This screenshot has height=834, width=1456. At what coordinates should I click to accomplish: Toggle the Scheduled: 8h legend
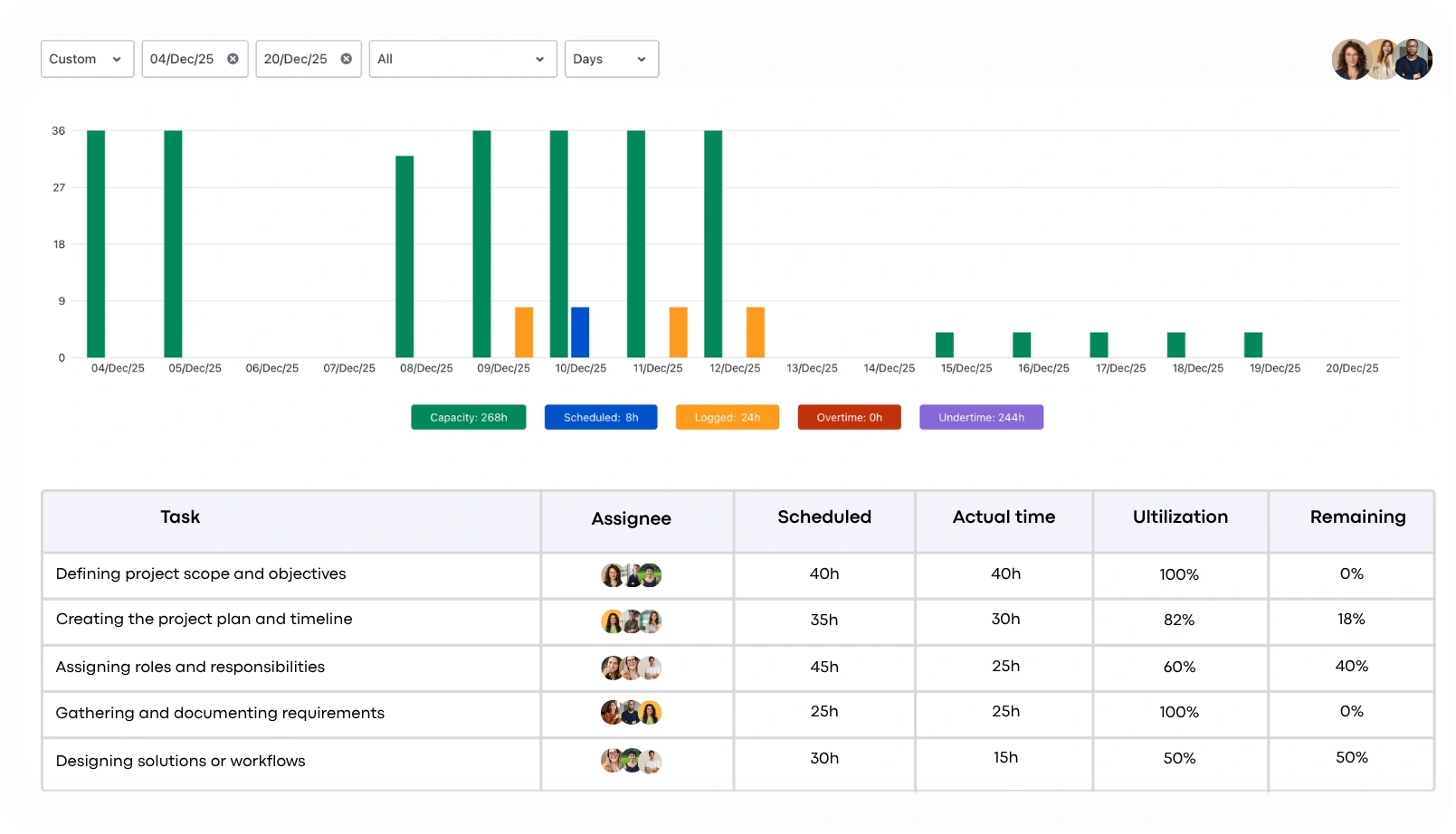coord(601,417)
